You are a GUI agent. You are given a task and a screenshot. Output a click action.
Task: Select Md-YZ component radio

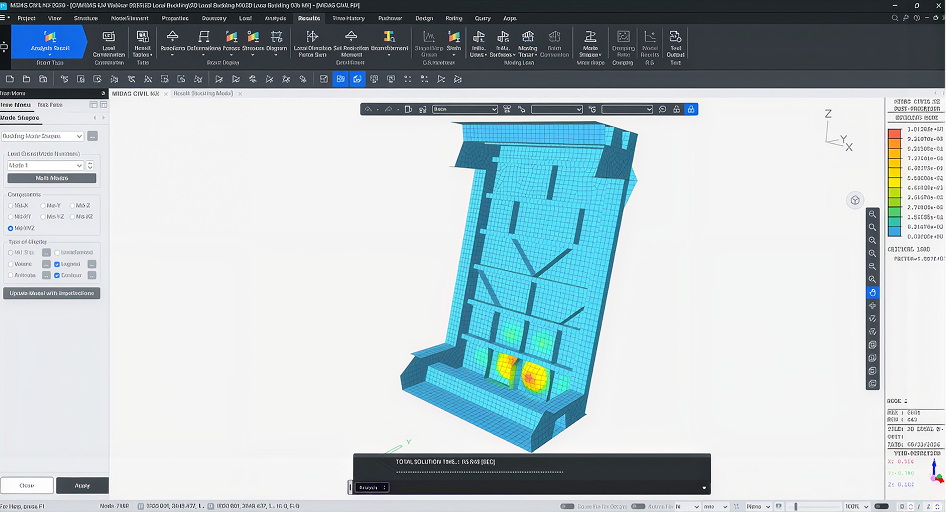(x=43, y=216)
